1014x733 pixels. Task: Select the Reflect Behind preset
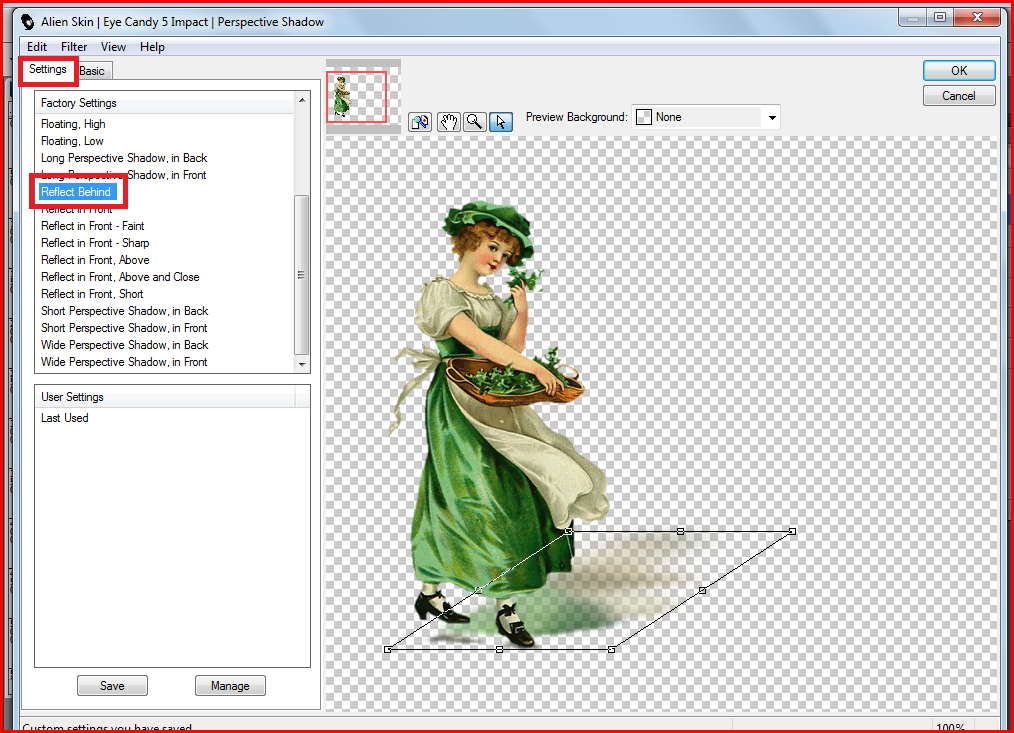[76, 192]
